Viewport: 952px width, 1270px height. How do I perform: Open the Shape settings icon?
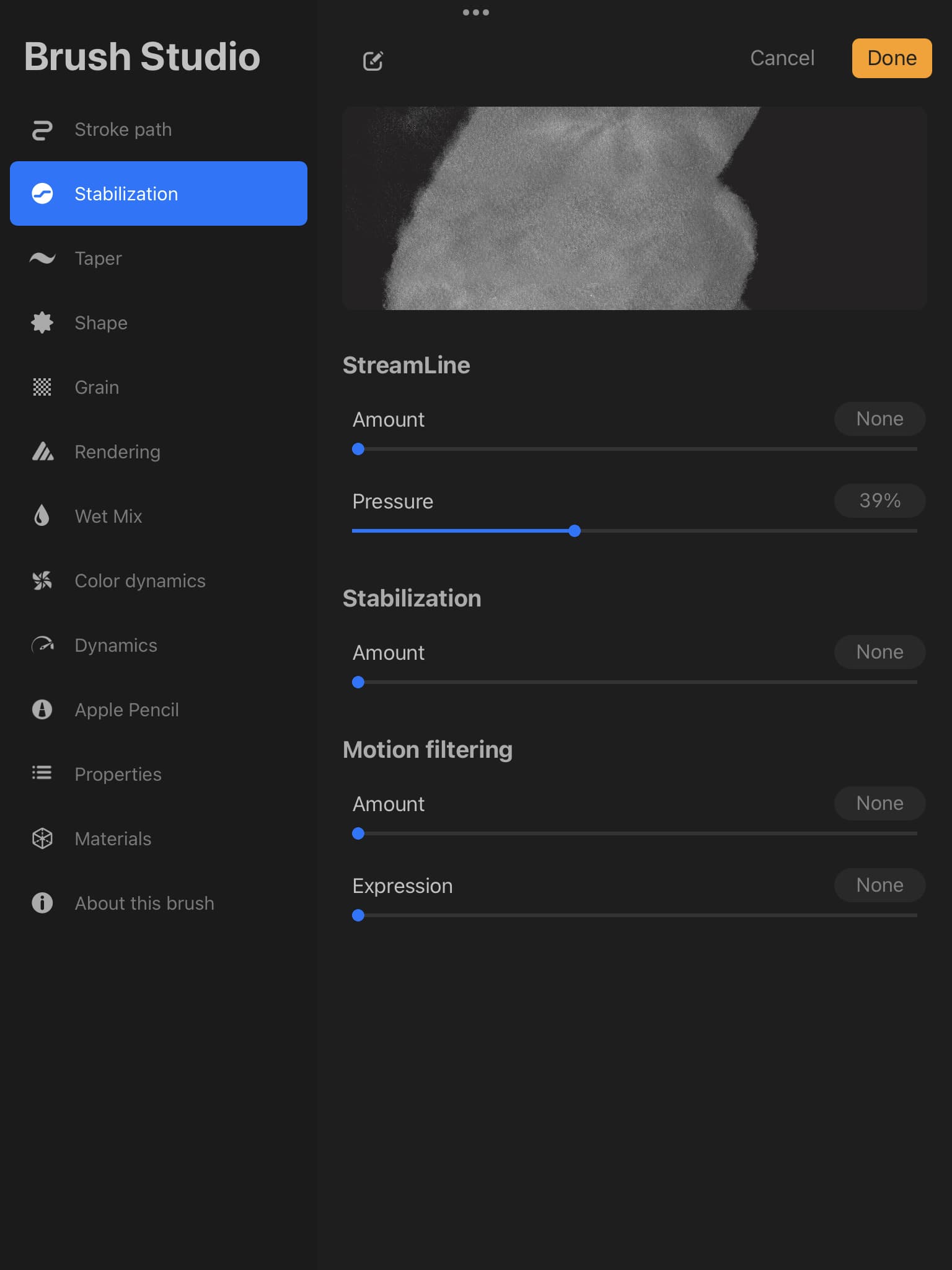point(42,322)
